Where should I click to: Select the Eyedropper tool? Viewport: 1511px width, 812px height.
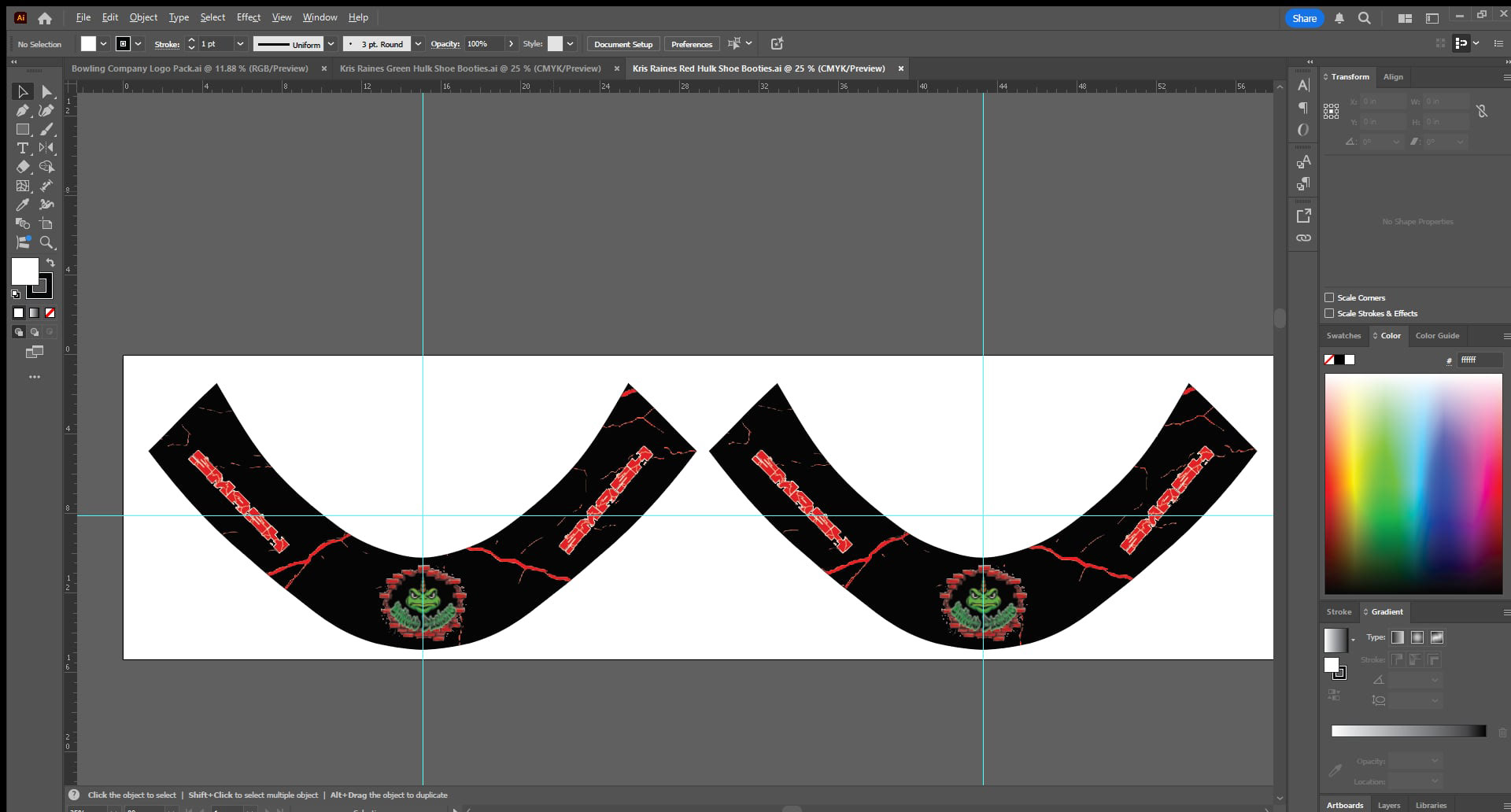tap(23, 205)
